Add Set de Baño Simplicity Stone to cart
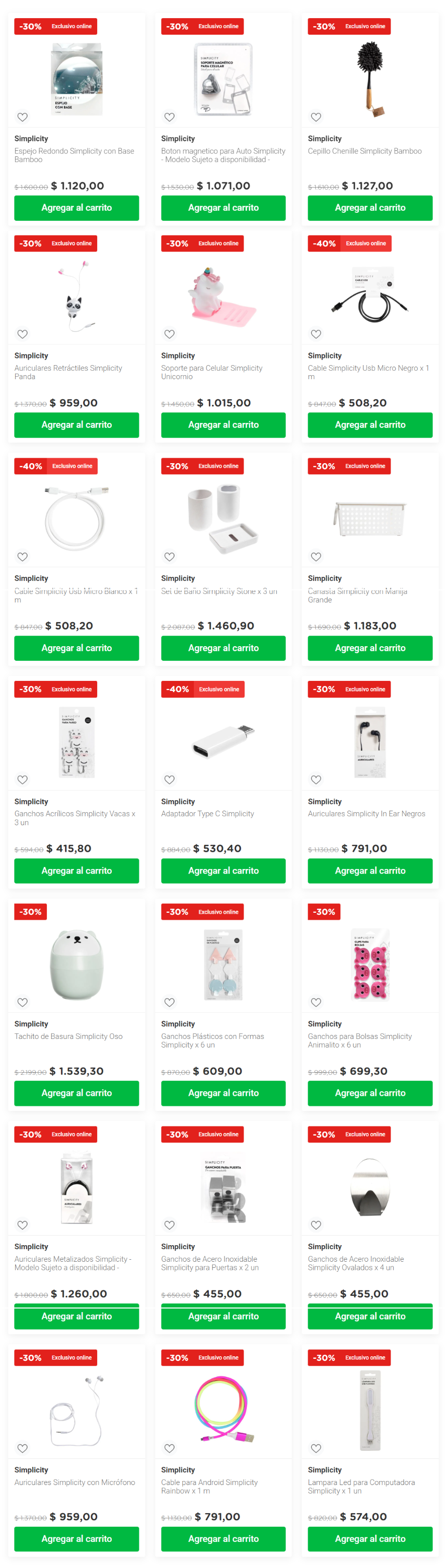This screenshot has width=447, height=1568. point(223,648)
